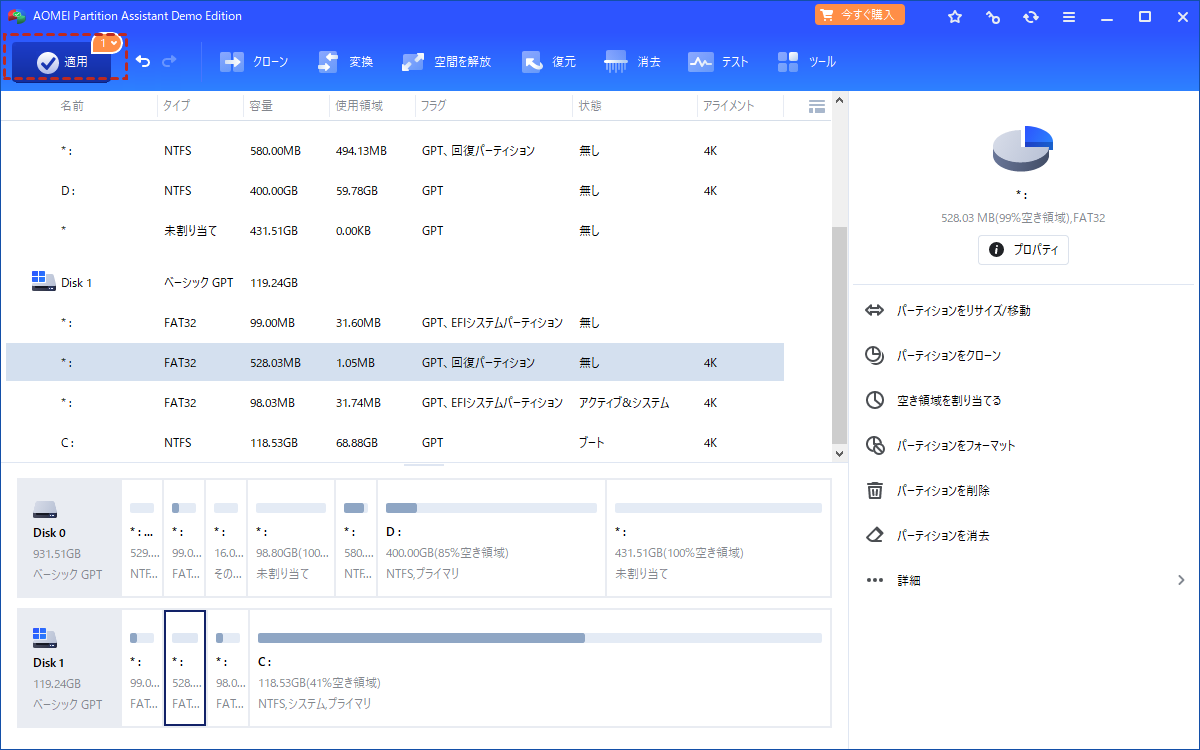The width and height of the screenshot is (1200, 750).
Task: Open the 空間を解放 tool
Action: (x=447, y=62)
